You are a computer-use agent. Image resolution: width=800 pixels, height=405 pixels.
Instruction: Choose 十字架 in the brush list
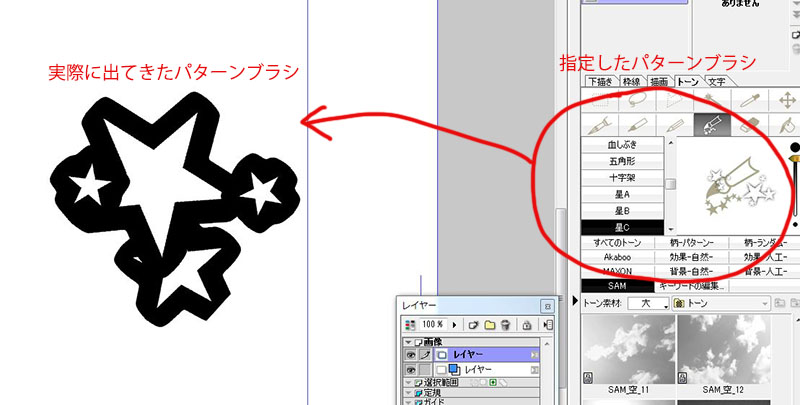click(x=622, y=178)
